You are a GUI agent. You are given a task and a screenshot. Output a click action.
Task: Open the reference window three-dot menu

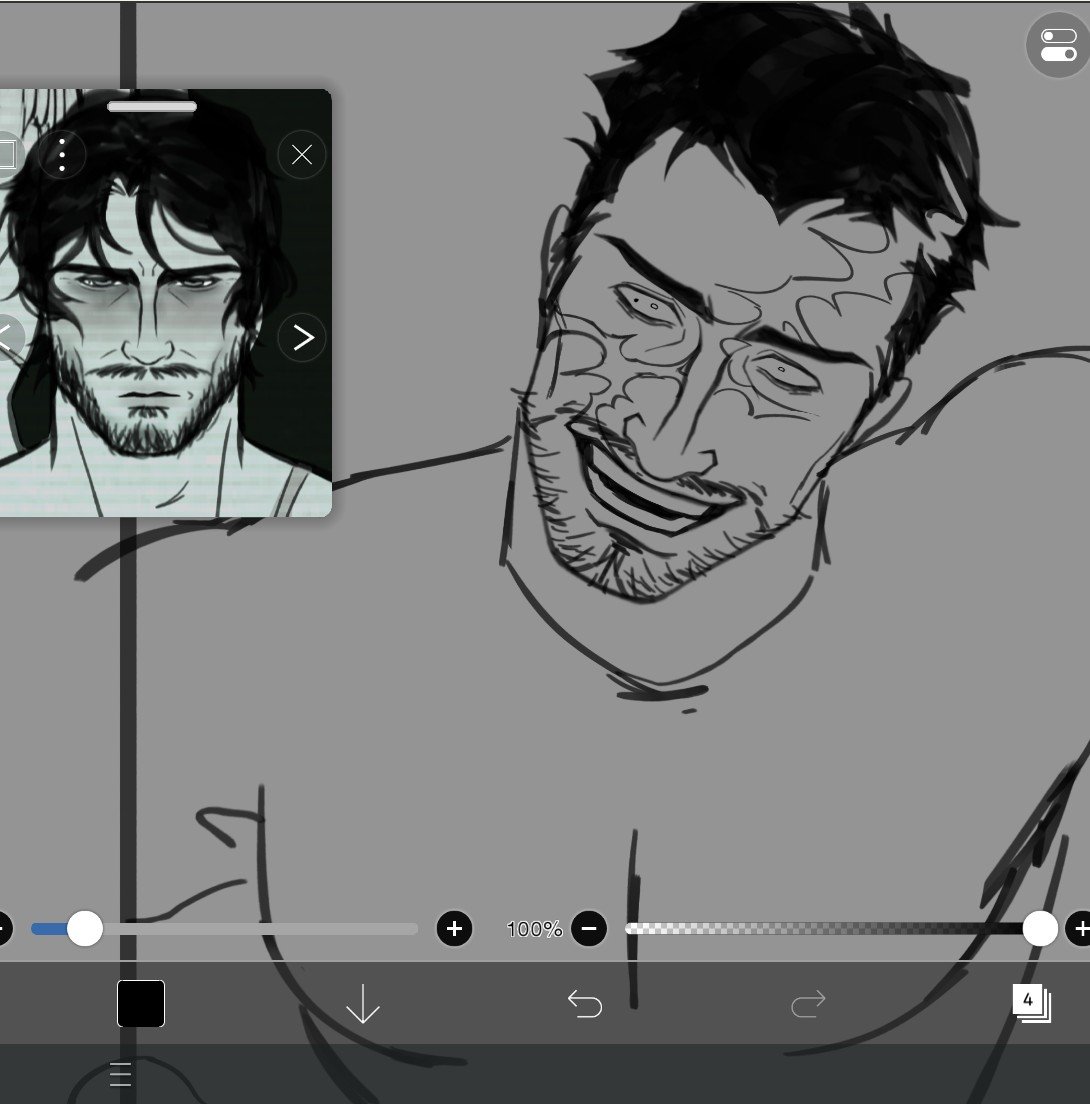click(62, 154)
